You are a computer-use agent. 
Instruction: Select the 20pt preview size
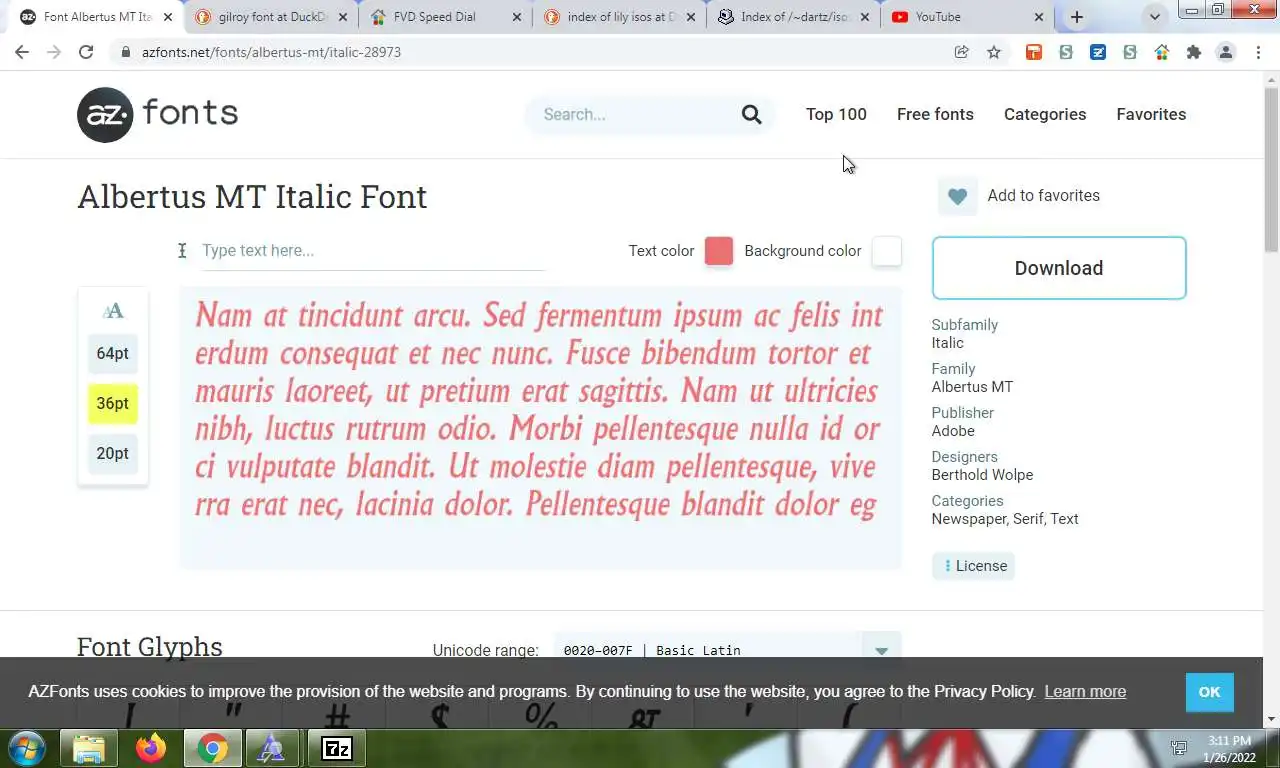pos(113,453)
